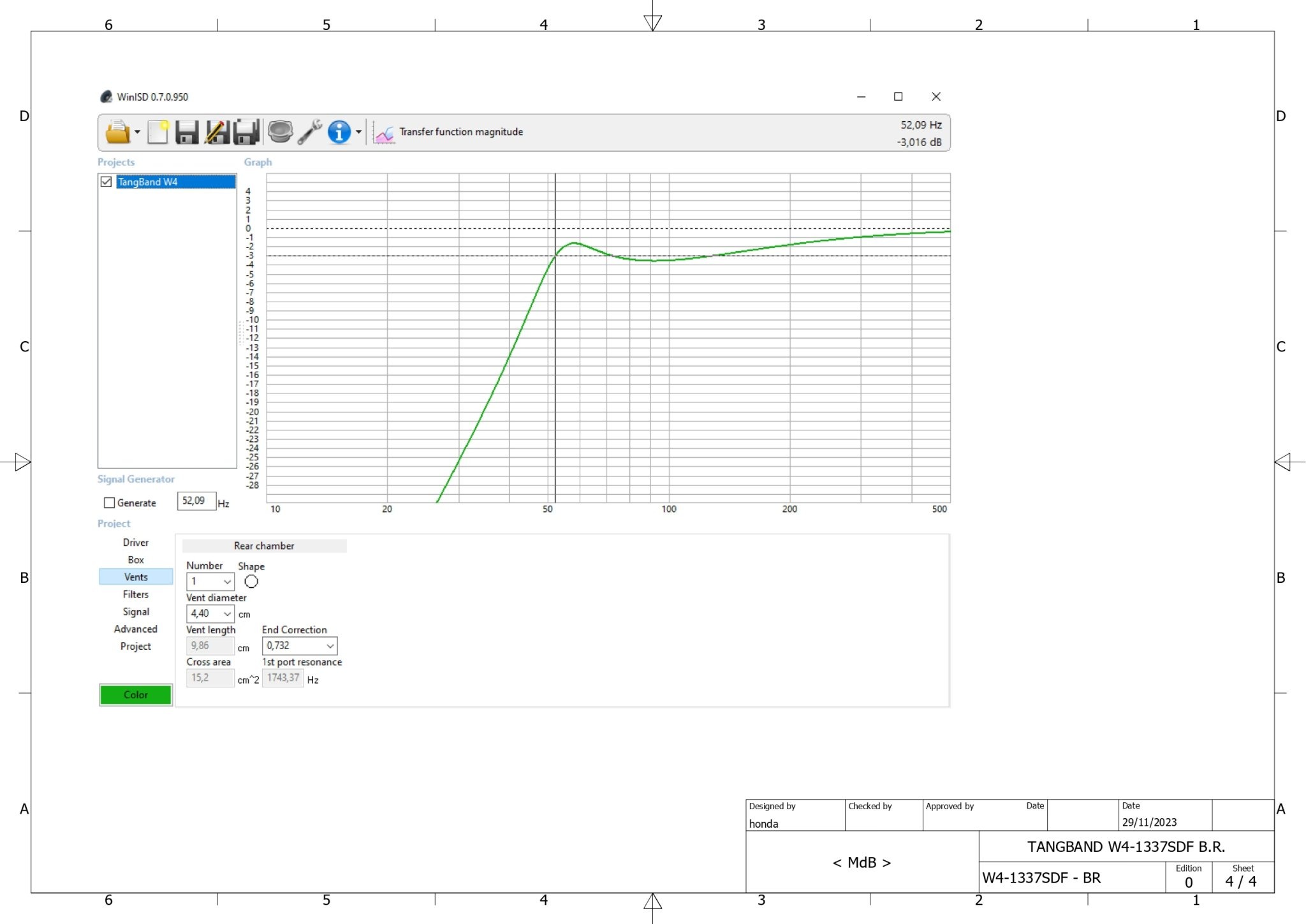Click the WinISD application title icon
Viewport: 1306px width, 924px height.
tap(106, 97)
